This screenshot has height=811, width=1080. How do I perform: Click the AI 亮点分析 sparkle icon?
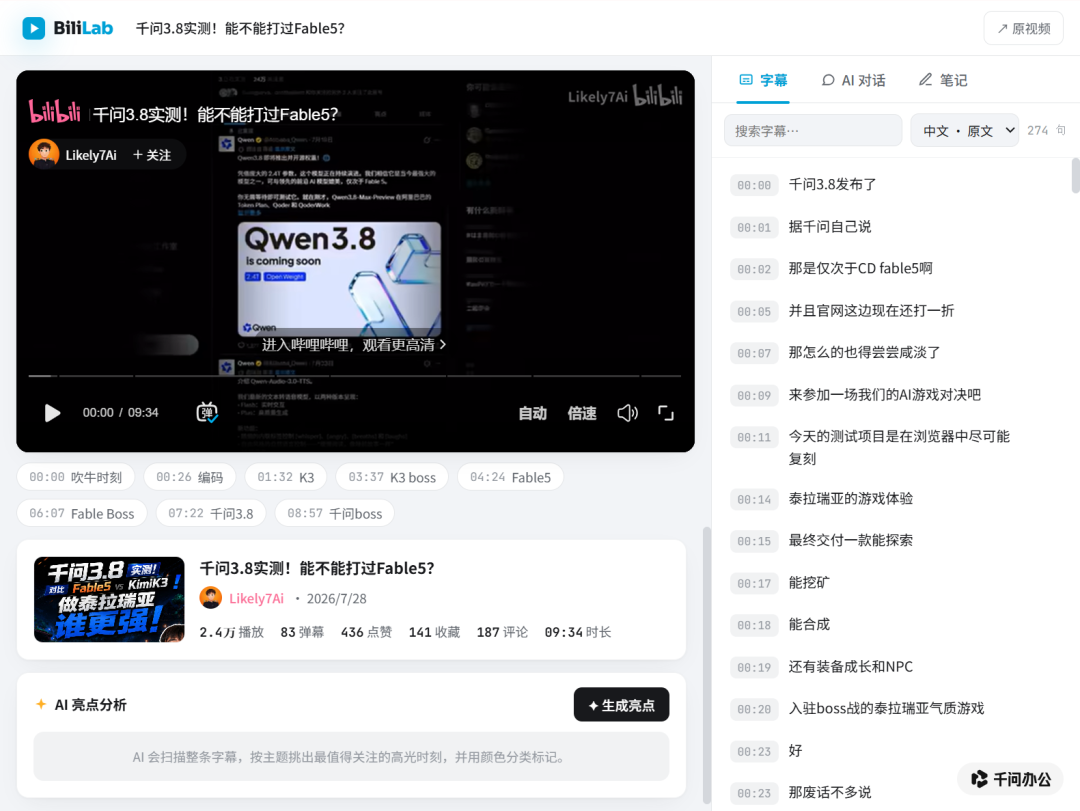[x=41, y=704]
